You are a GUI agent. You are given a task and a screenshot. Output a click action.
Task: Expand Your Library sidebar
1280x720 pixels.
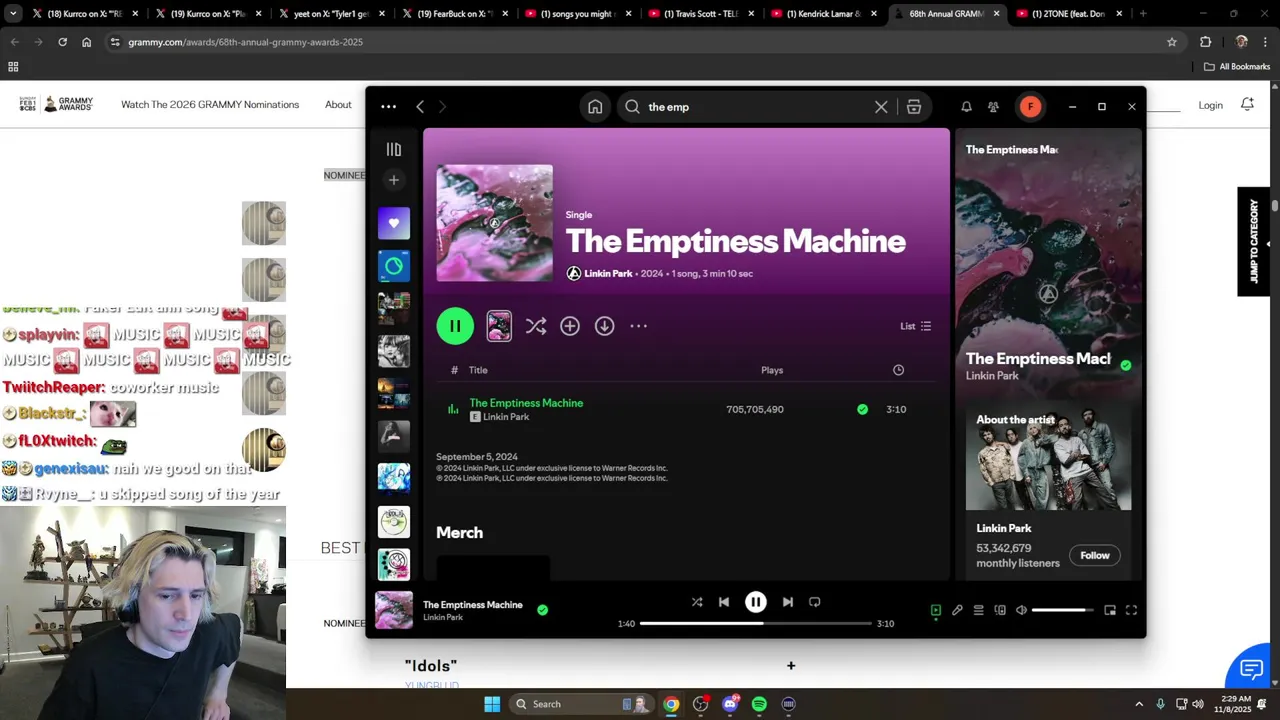click(x=394, y=149)
